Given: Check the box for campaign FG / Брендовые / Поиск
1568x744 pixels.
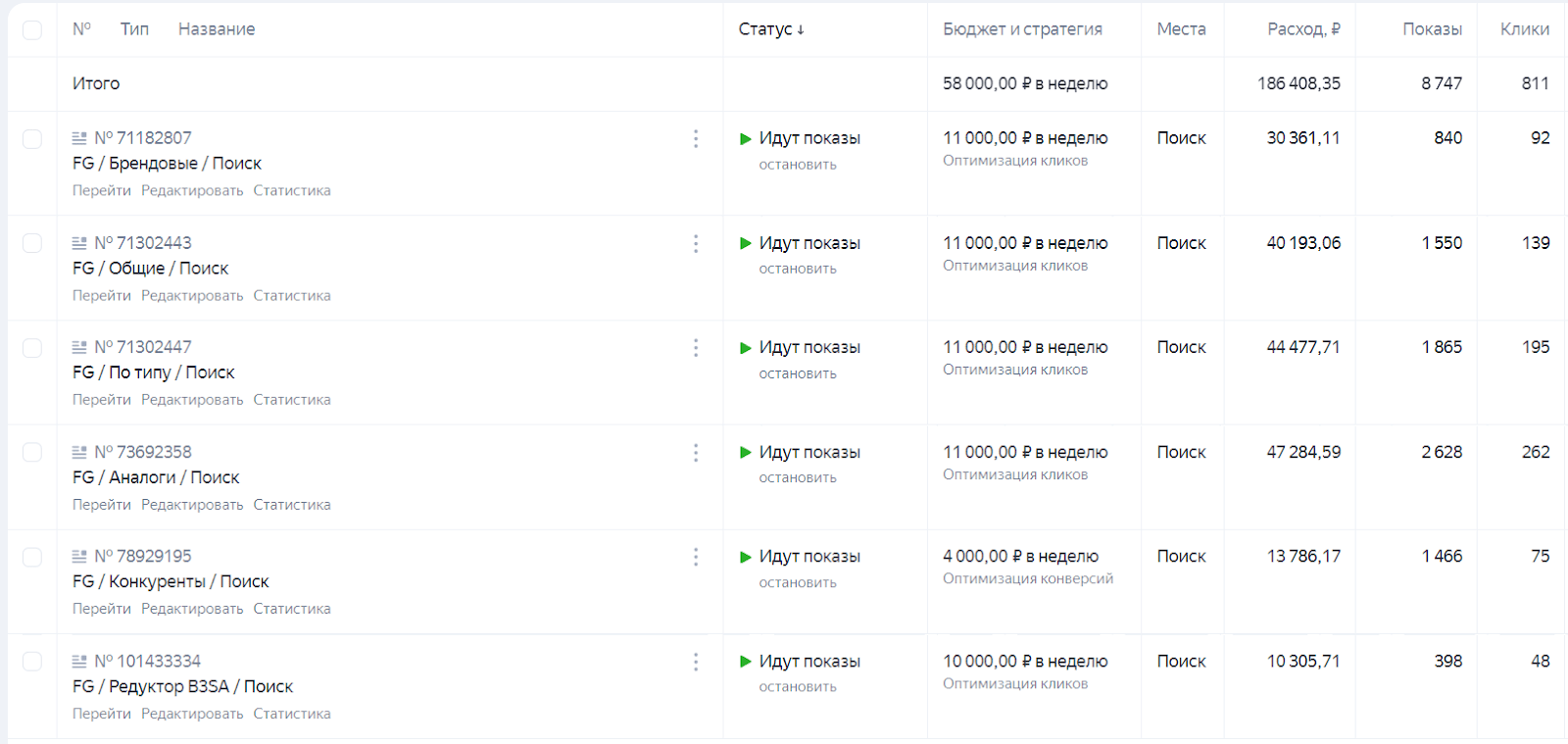Looking at the screenshot, I should click(x=32, y=139).
